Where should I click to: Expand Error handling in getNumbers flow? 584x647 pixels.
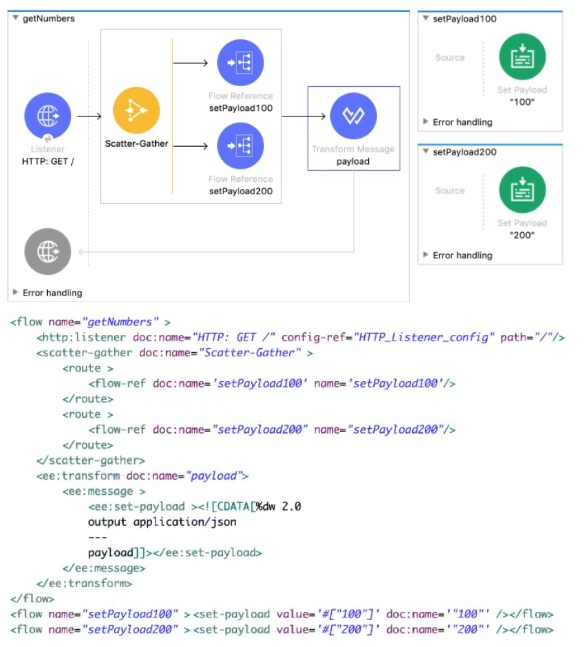tap(15, 292)
